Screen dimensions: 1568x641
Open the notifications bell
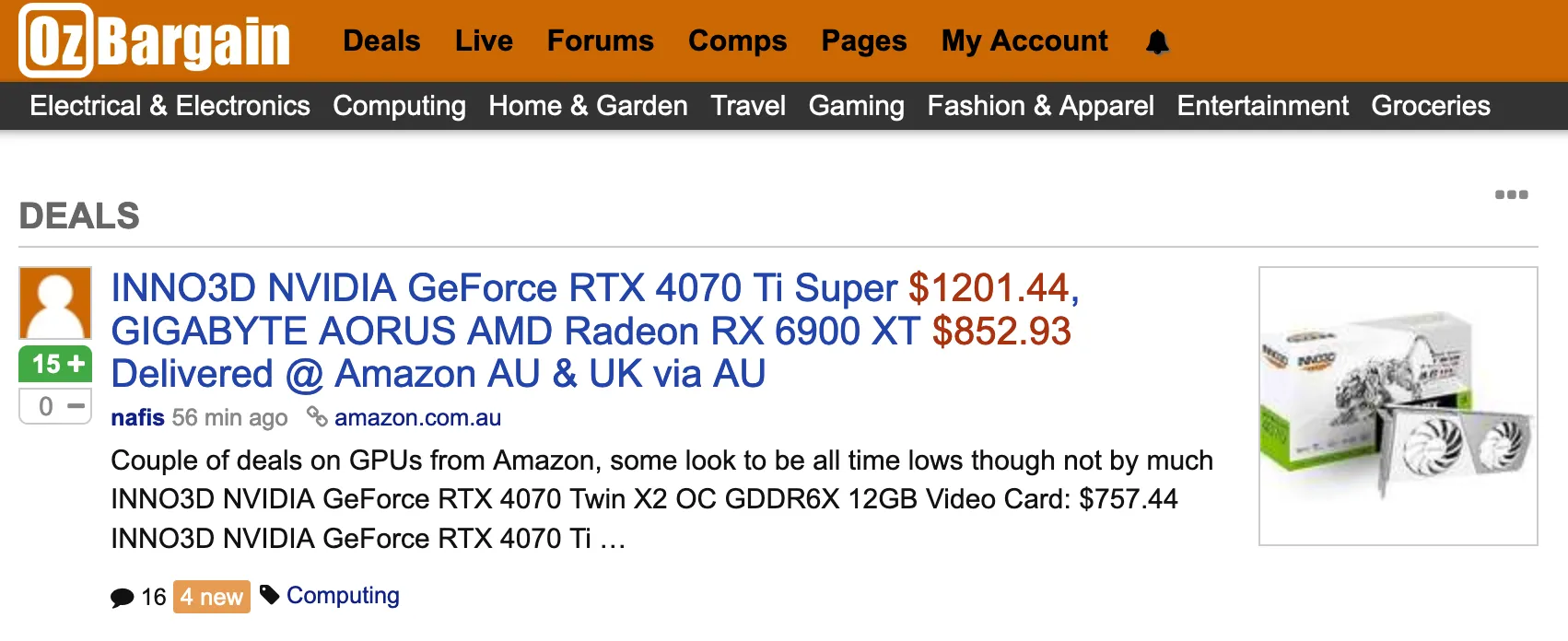1157,42
